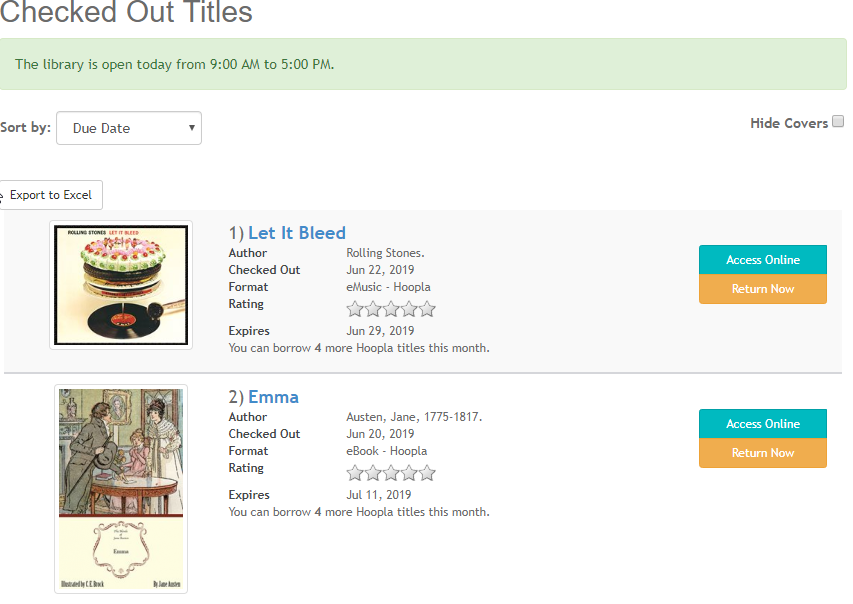Toggle the Hide Covers checkbox
853x604 pixels.
[x=838, y=121]
